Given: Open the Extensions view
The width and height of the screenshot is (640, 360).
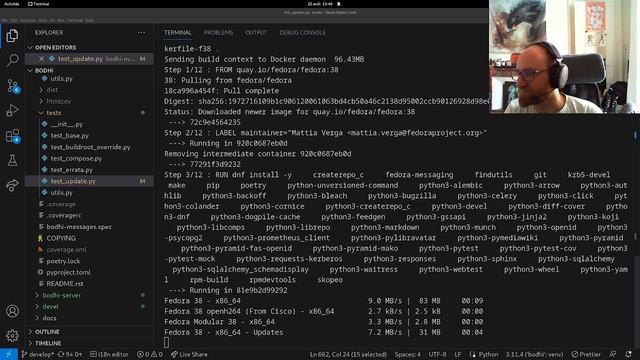Looking at the screenshot, I should click(12, 136).
